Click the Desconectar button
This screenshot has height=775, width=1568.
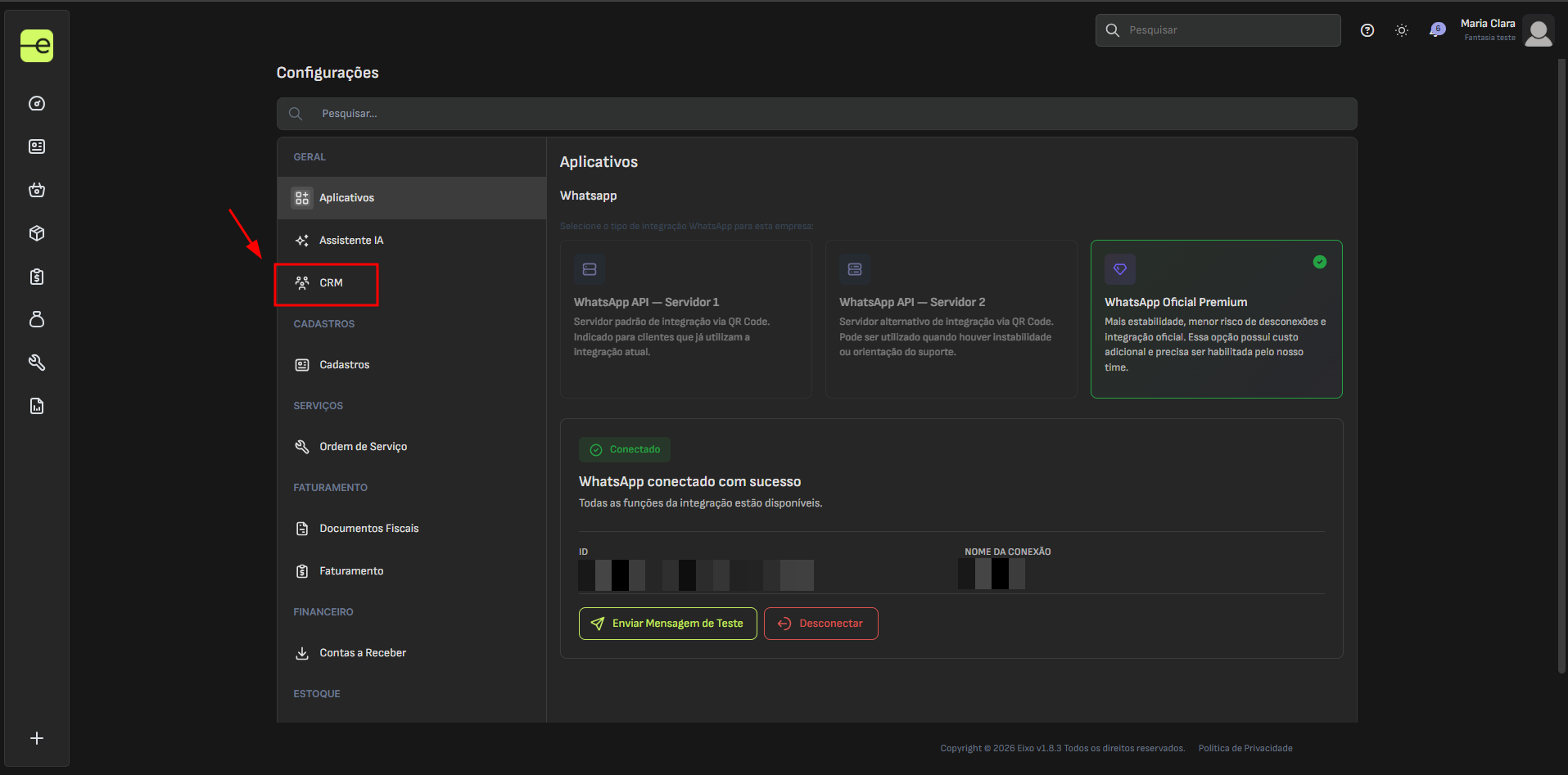(x=821, y=624)
